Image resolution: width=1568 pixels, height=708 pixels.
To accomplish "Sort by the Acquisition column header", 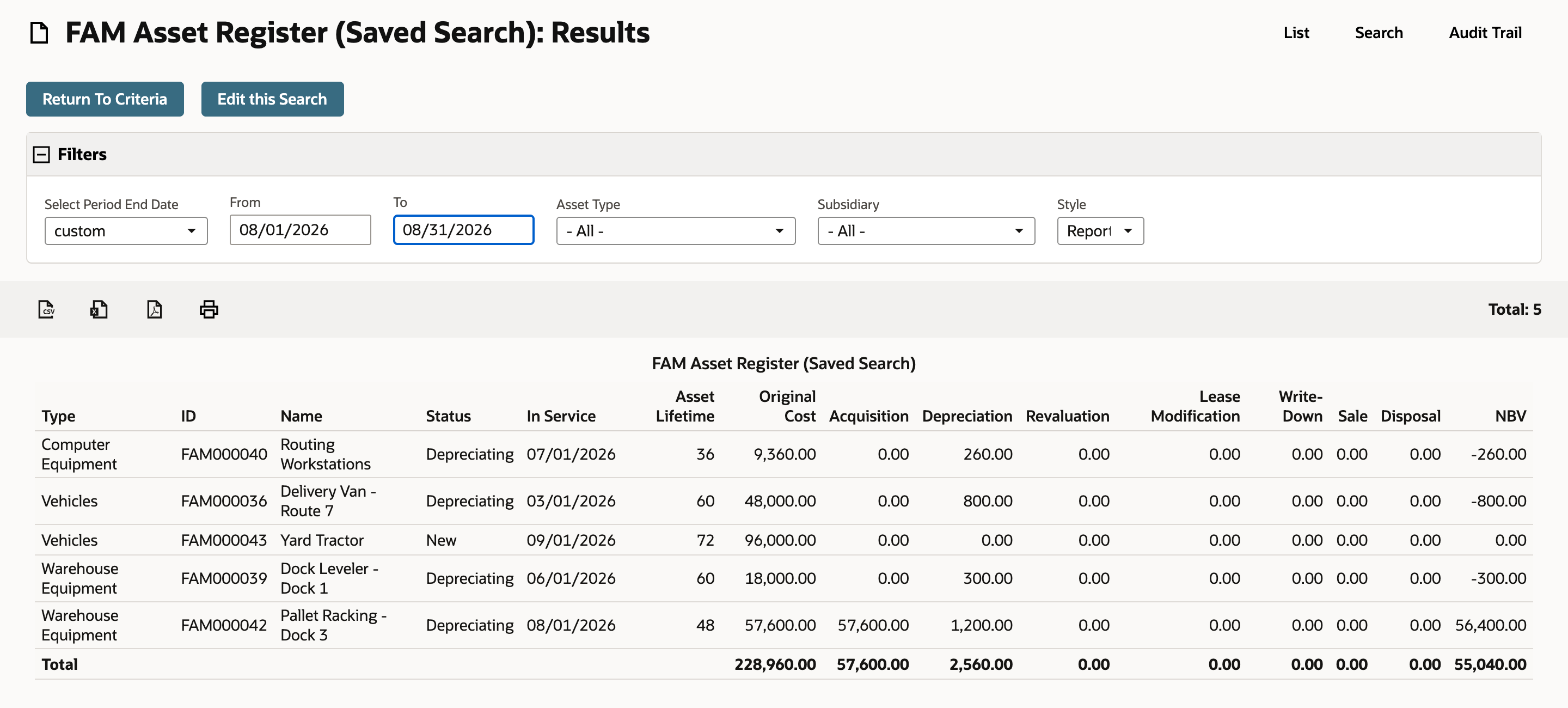I will click(x=868, y=416).
